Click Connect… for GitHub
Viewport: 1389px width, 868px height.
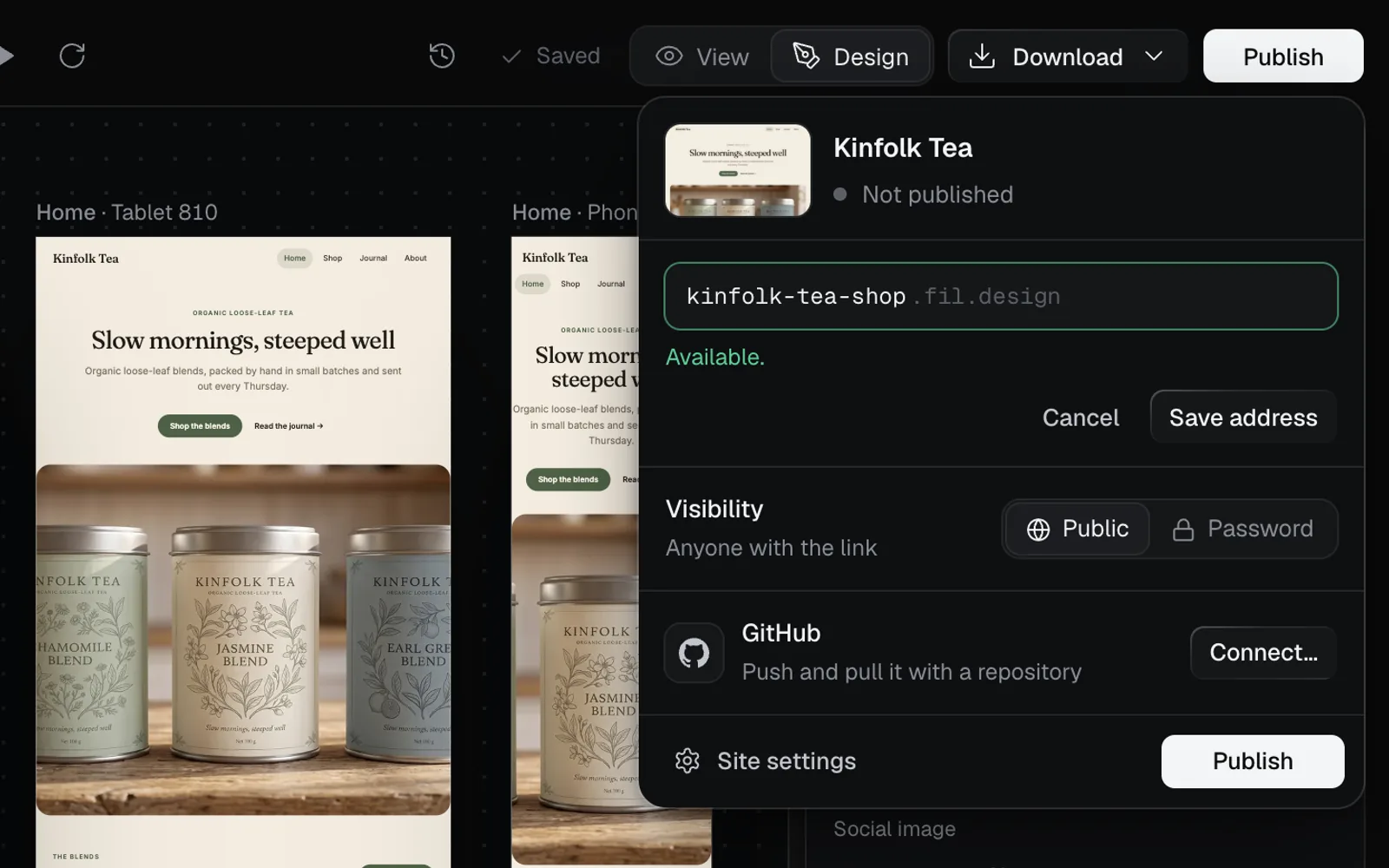pos(1263,653)
